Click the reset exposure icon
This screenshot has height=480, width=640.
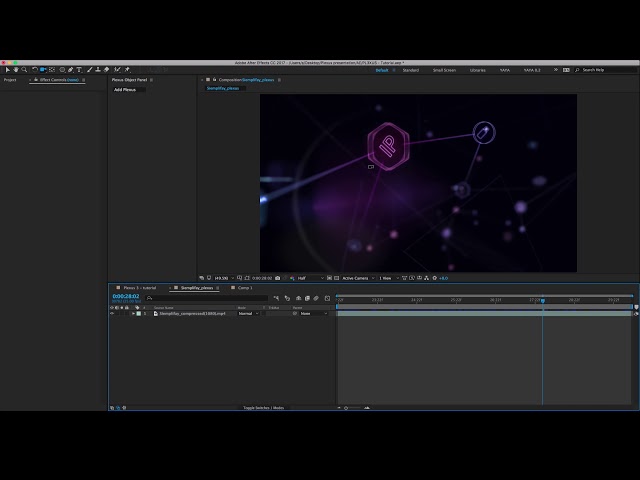435,278
